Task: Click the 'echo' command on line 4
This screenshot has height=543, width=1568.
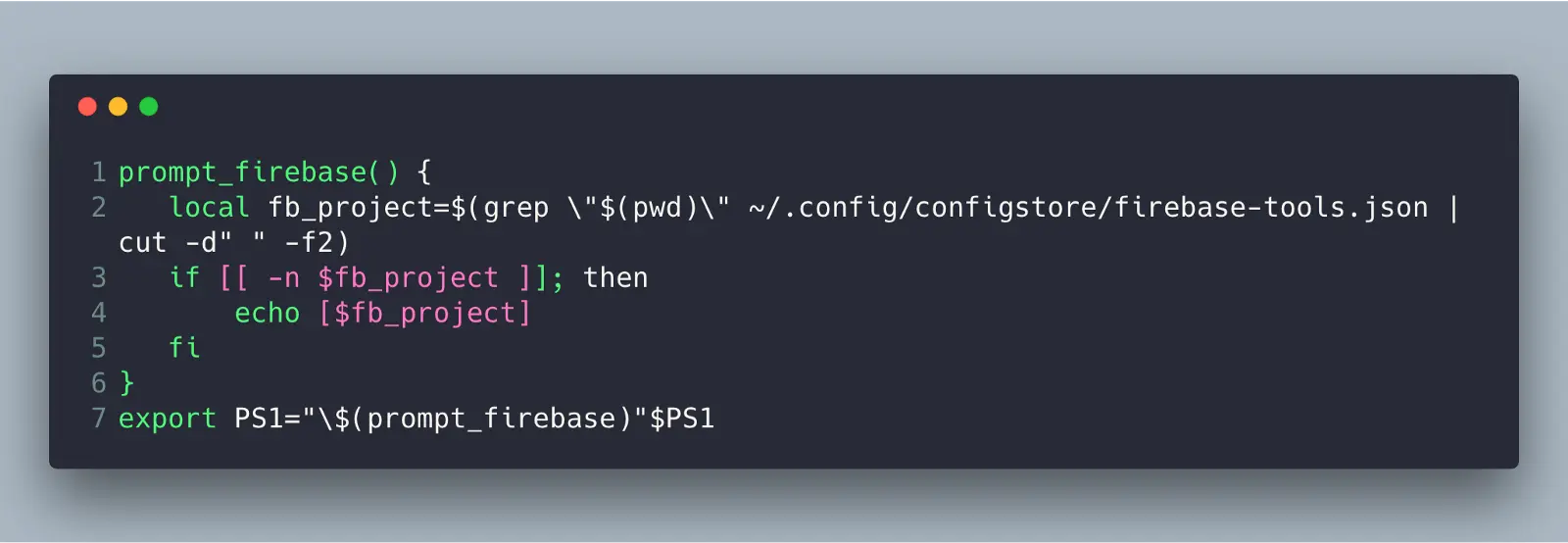Action: (267, 314)
